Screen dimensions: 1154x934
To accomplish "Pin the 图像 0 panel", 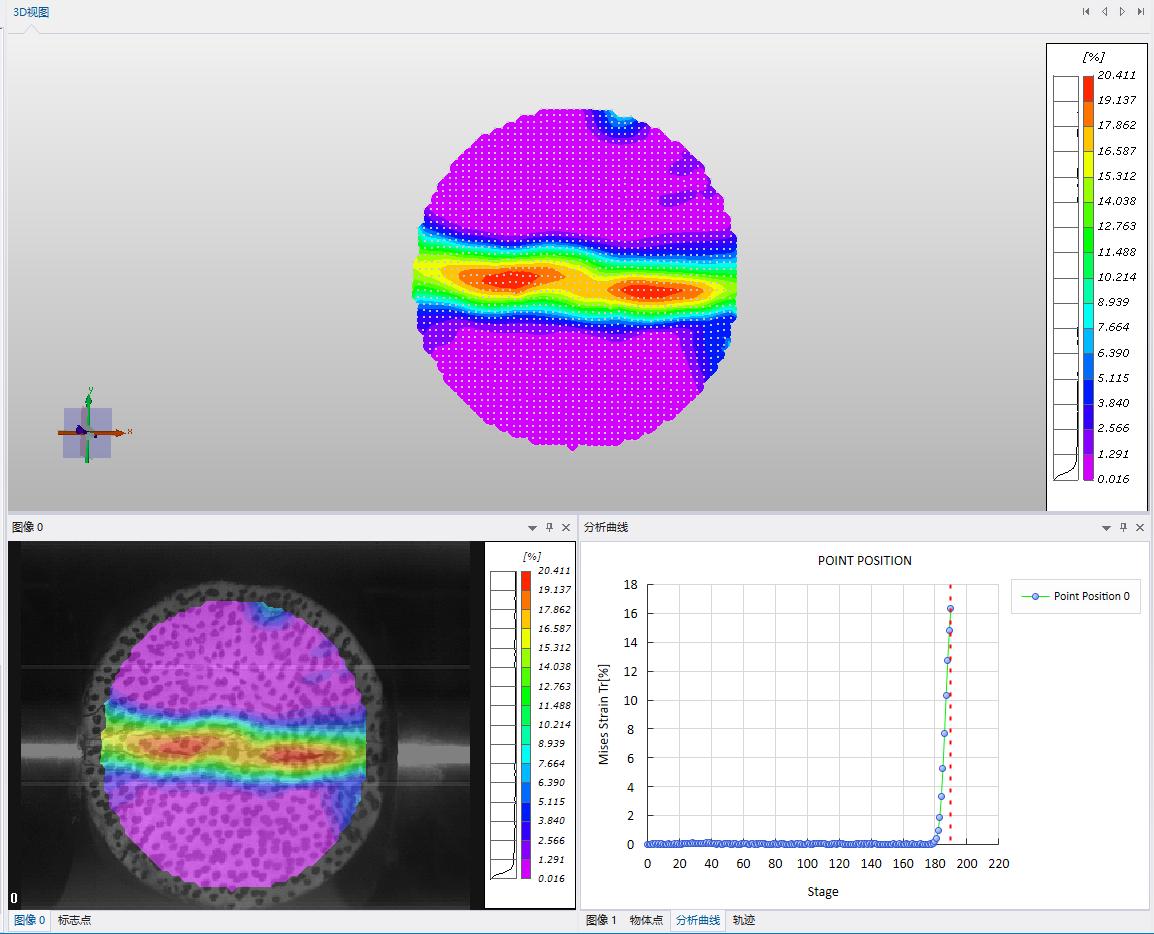I will point(549,527).
